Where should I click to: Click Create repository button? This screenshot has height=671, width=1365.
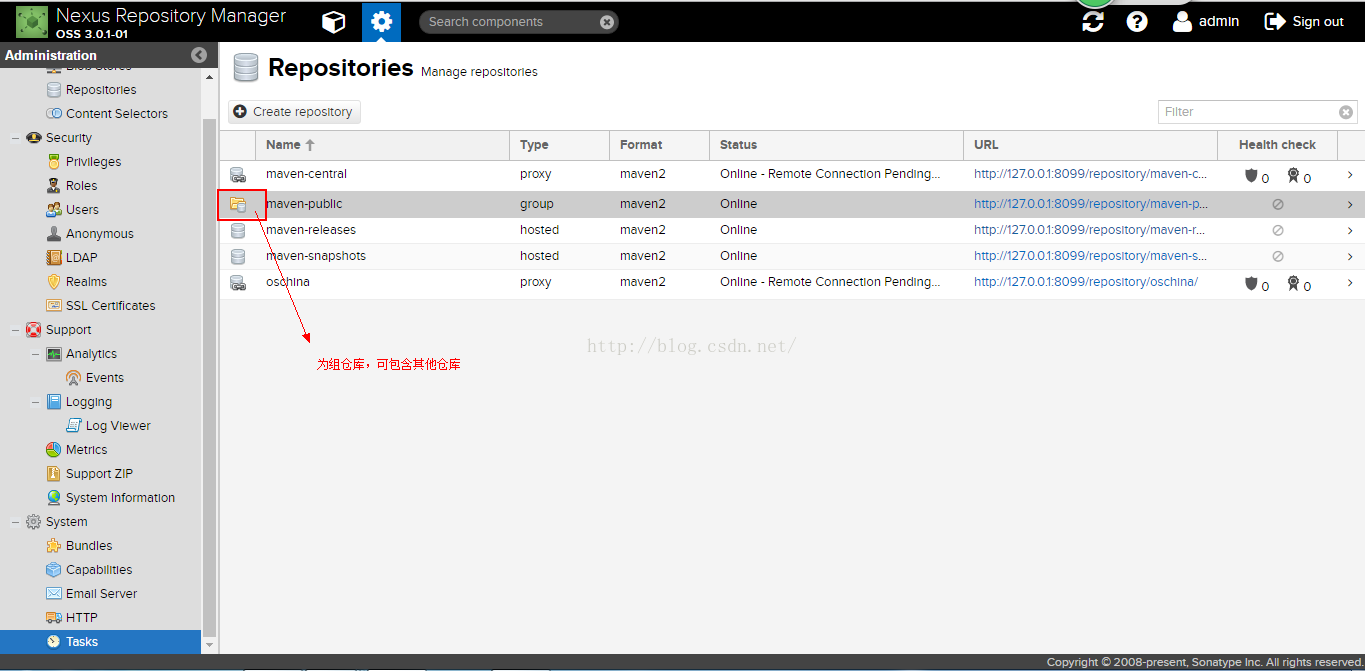pos(294,112)
